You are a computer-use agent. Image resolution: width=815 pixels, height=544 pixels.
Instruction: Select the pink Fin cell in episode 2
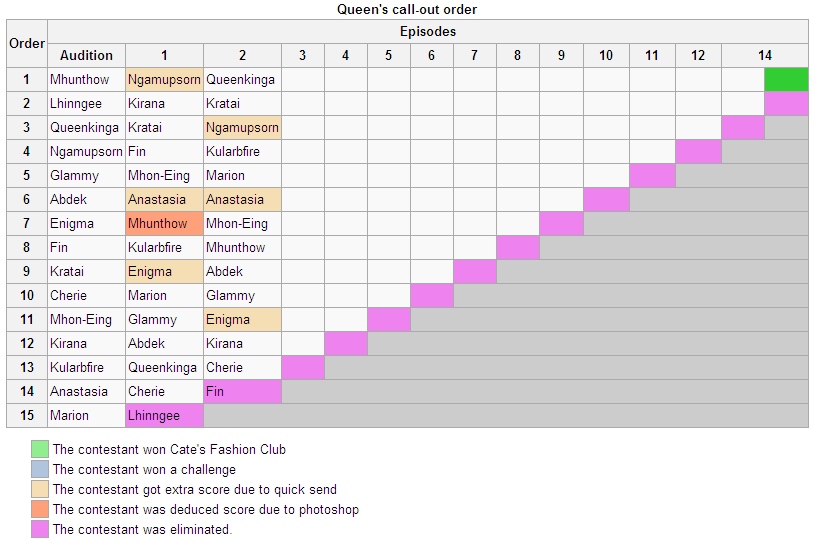click(x=242, y=391)
